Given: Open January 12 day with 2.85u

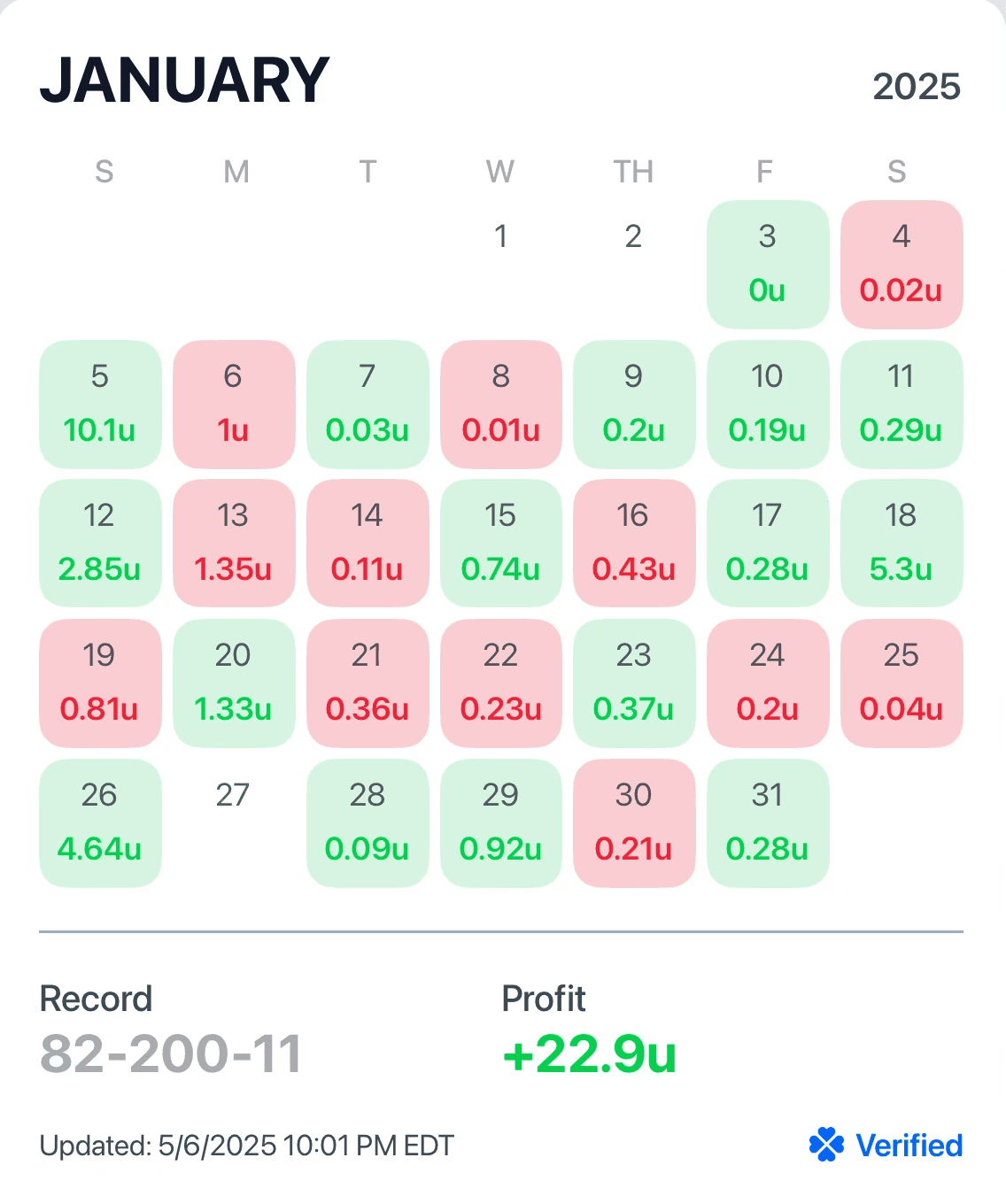Looking at the screenshot, I should click(100, 544).
